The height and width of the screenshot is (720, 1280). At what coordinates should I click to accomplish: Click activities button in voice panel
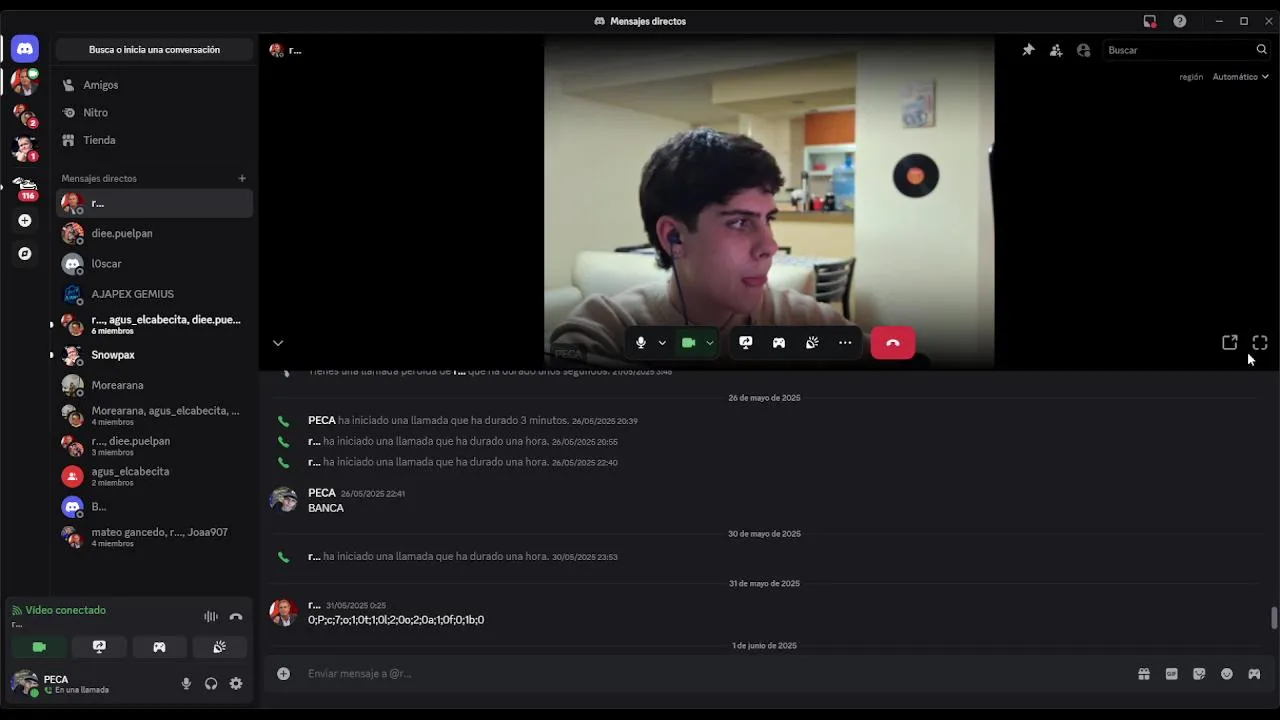[159, 647]
